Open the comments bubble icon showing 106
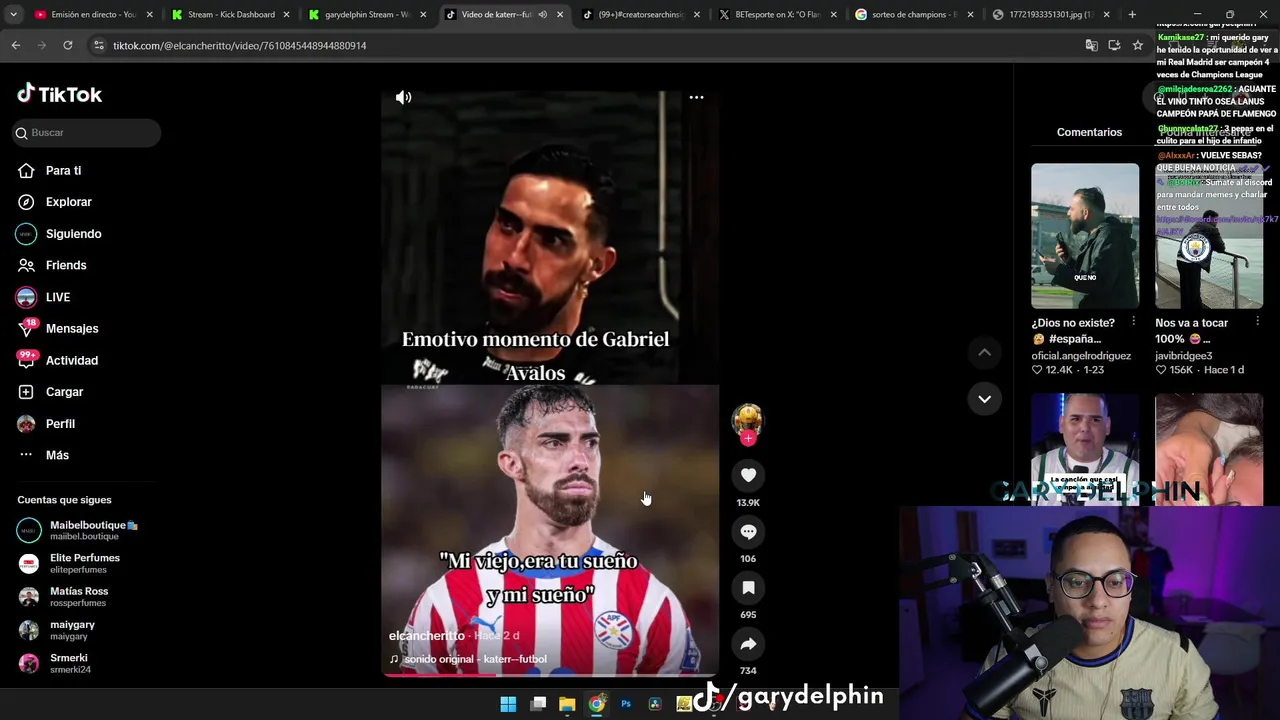The image size is (1280, 720). pos(748,531)
